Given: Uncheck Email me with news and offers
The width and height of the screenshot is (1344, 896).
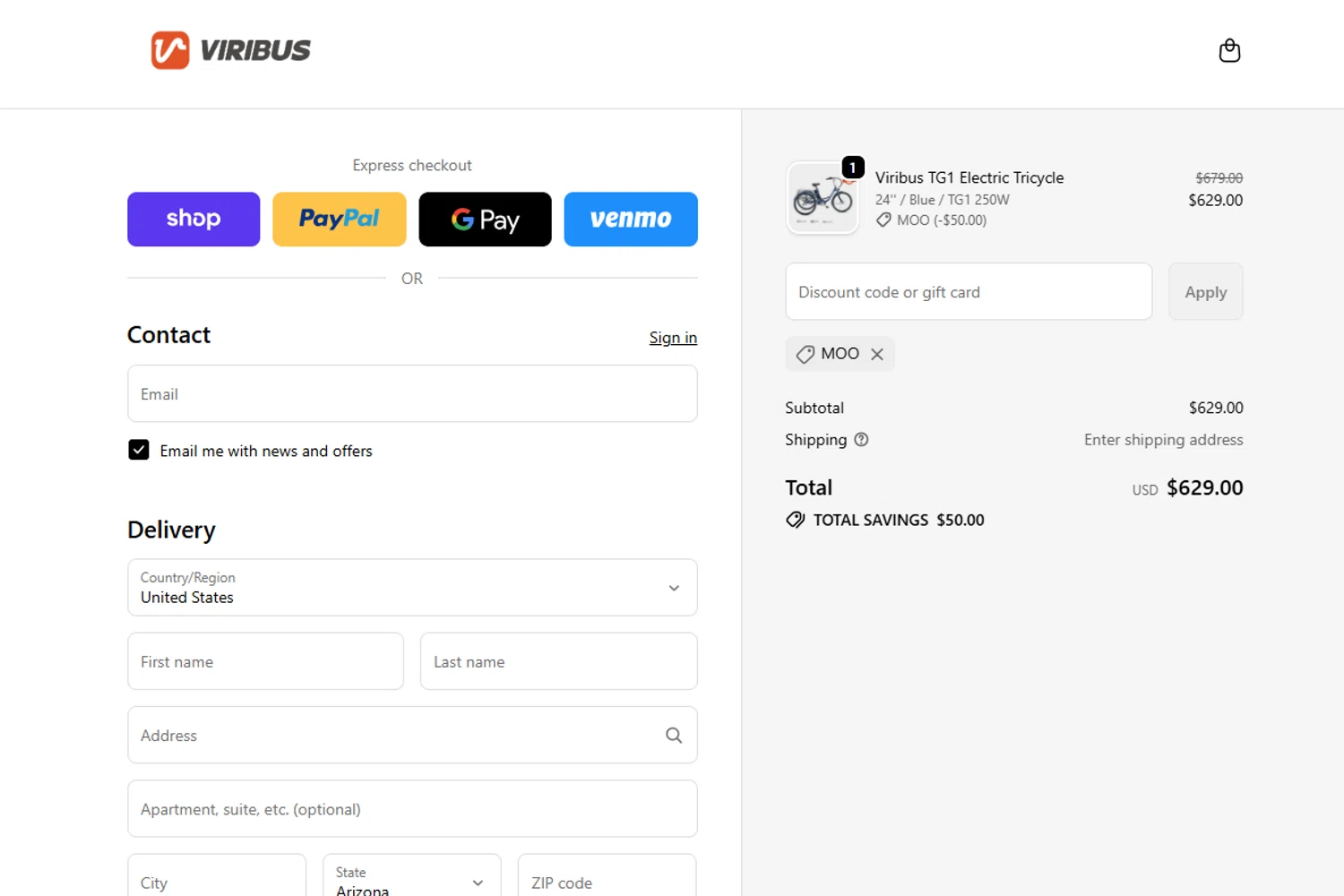Looking at the screenshot, I should [x=139, y=450].
